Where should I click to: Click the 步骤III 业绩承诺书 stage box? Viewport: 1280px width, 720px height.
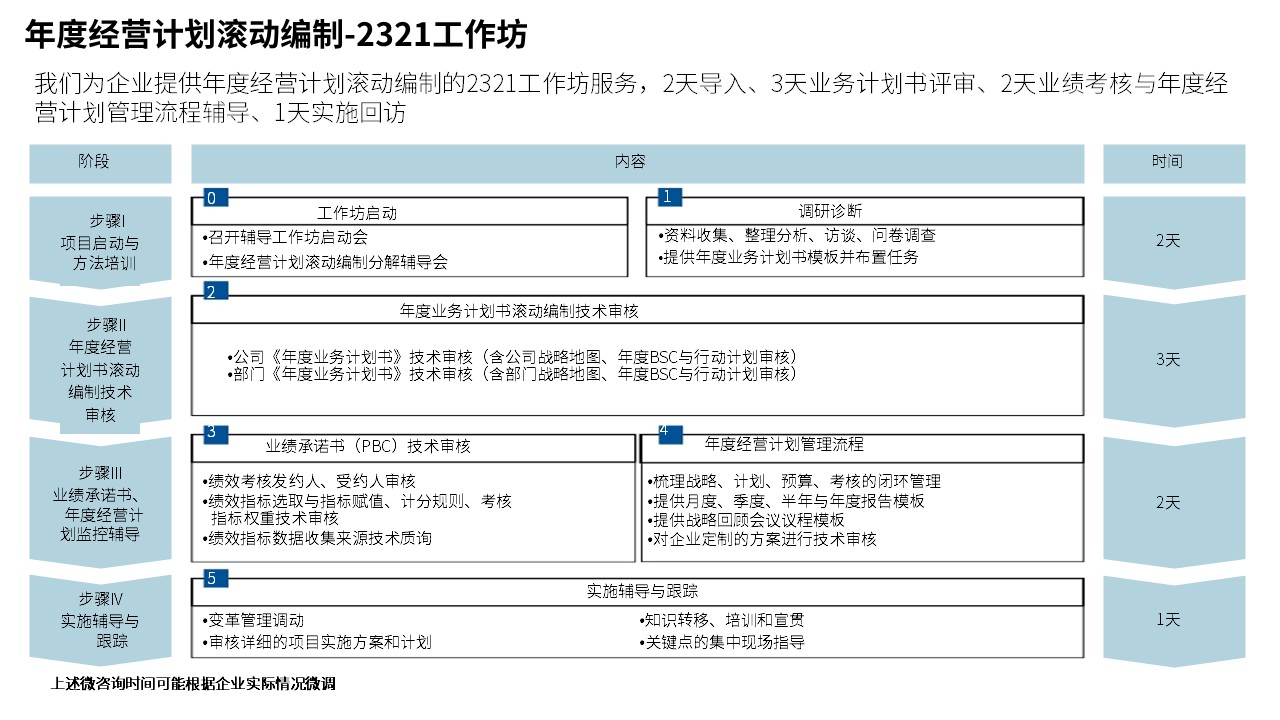tap(100, 503)
